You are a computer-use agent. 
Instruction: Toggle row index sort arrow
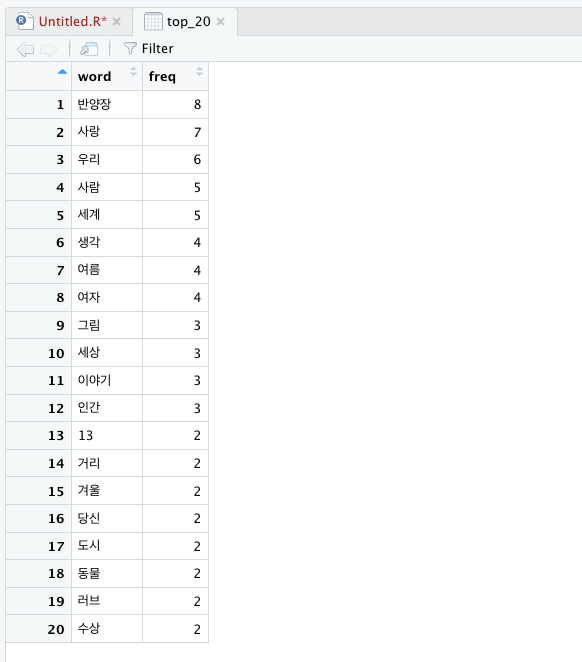coord(62,72)
